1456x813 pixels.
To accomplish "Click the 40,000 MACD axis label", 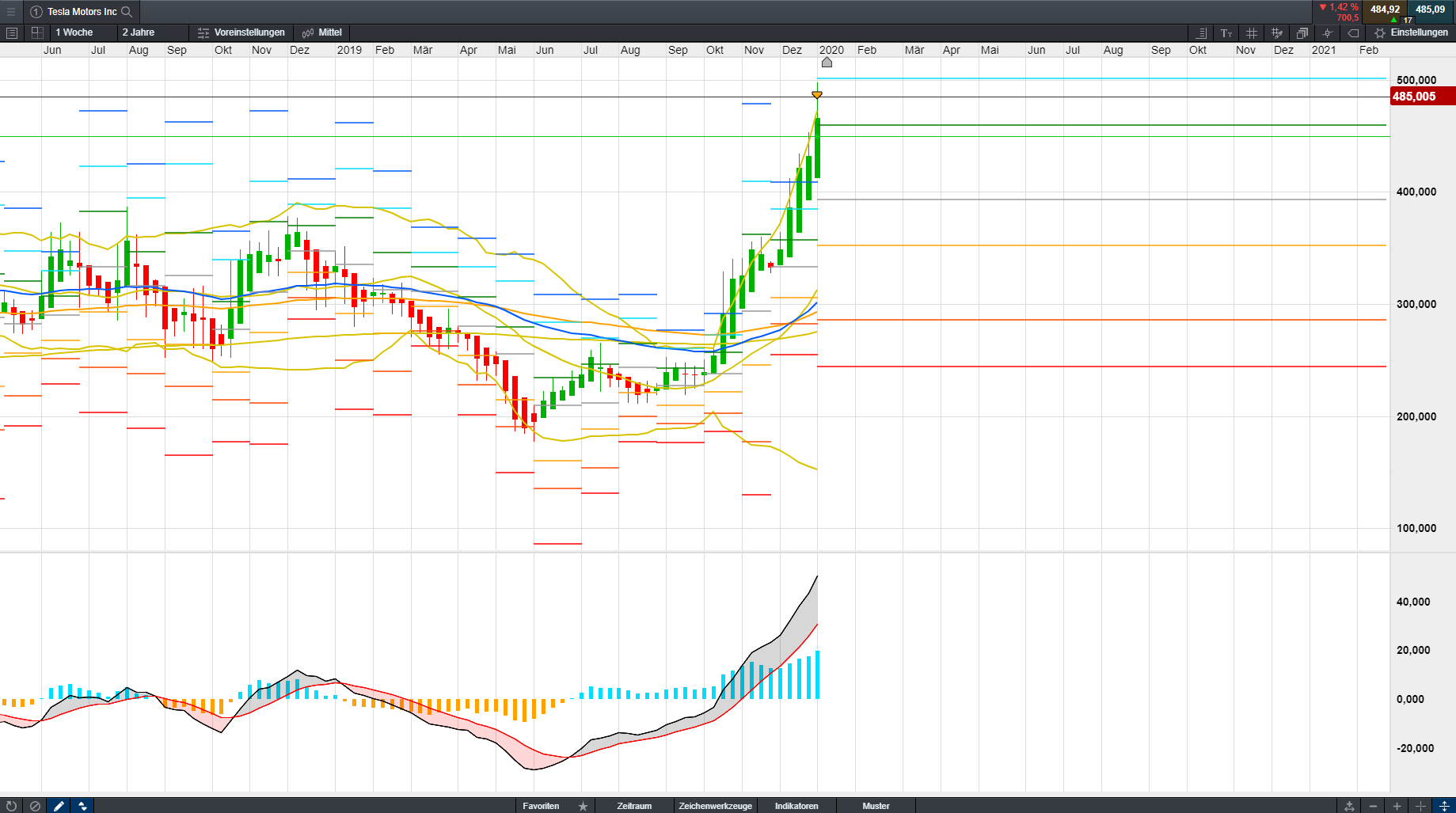I will pos(1413,602).
